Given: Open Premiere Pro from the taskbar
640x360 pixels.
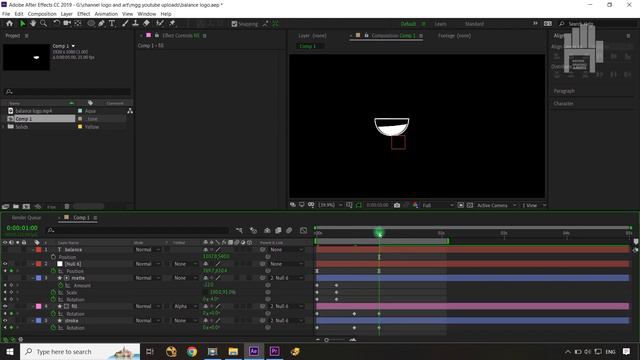Looking at the screenshot, I should point(274,351).
